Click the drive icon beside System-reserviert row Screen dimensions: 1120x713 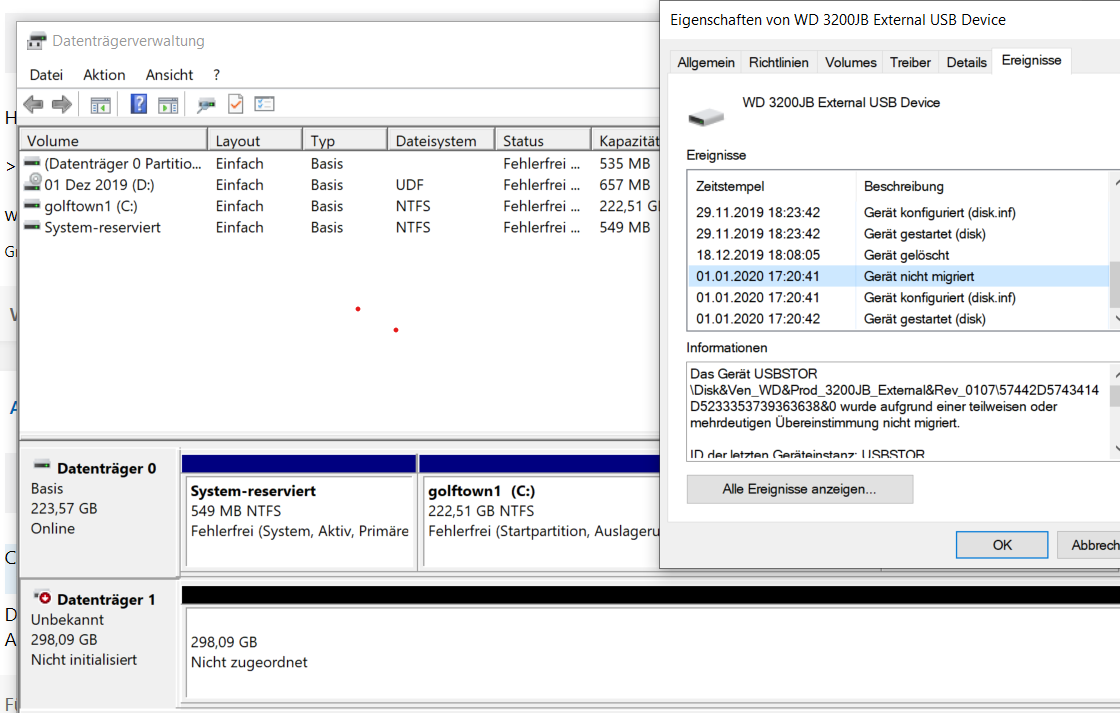[32, 226]
